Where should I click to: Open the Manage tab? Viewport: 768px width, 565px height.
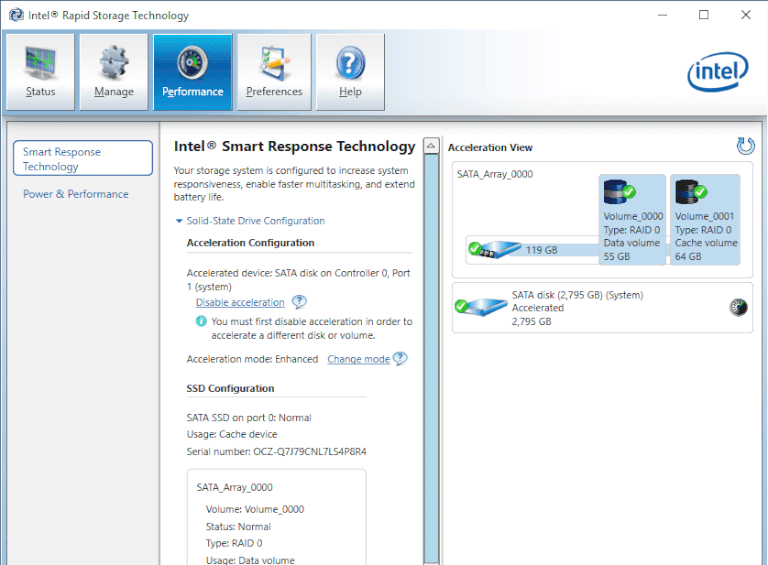[x=114, y=72]
